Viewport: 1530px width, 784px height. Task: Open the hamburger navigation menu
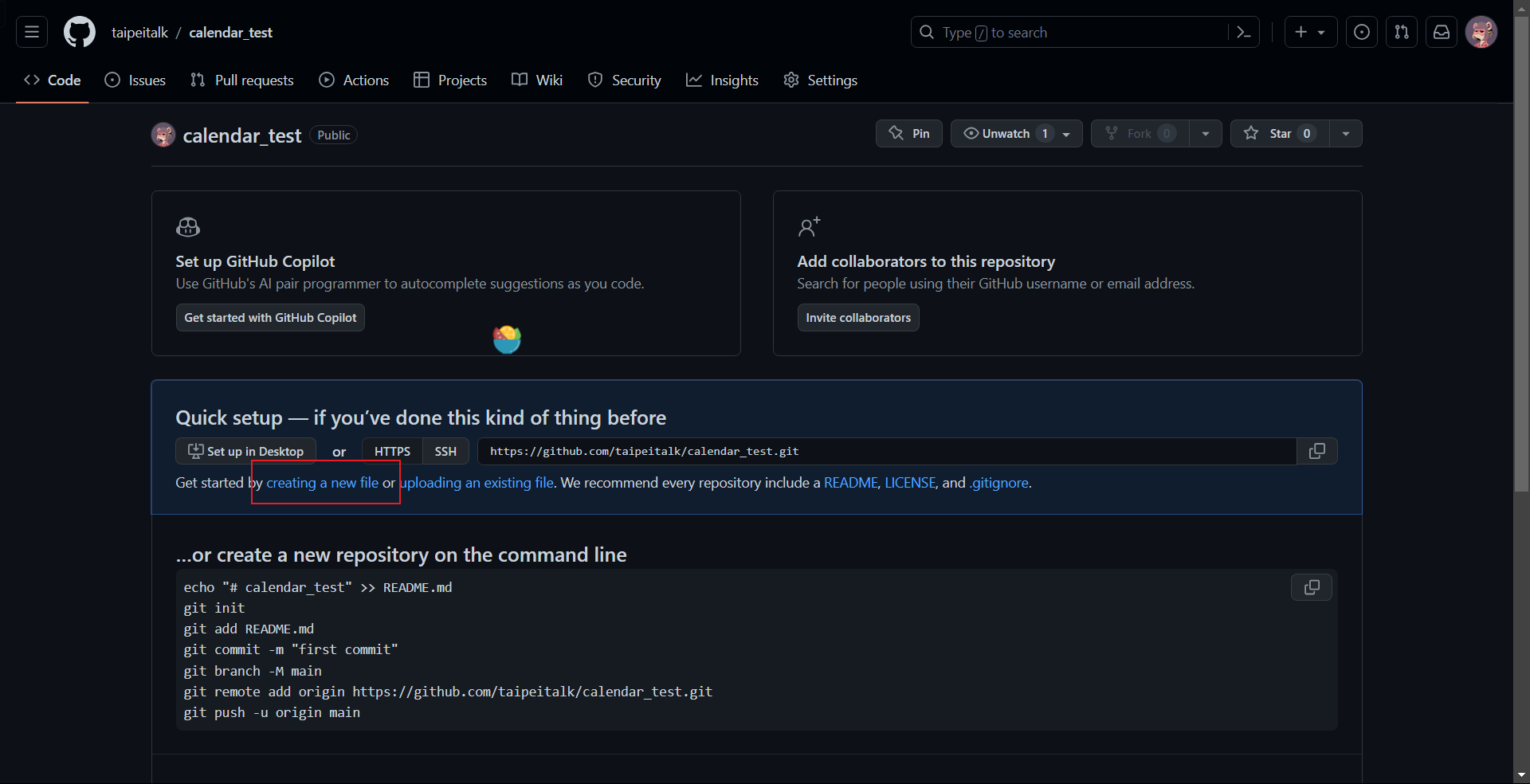click(x=32, y=32)
